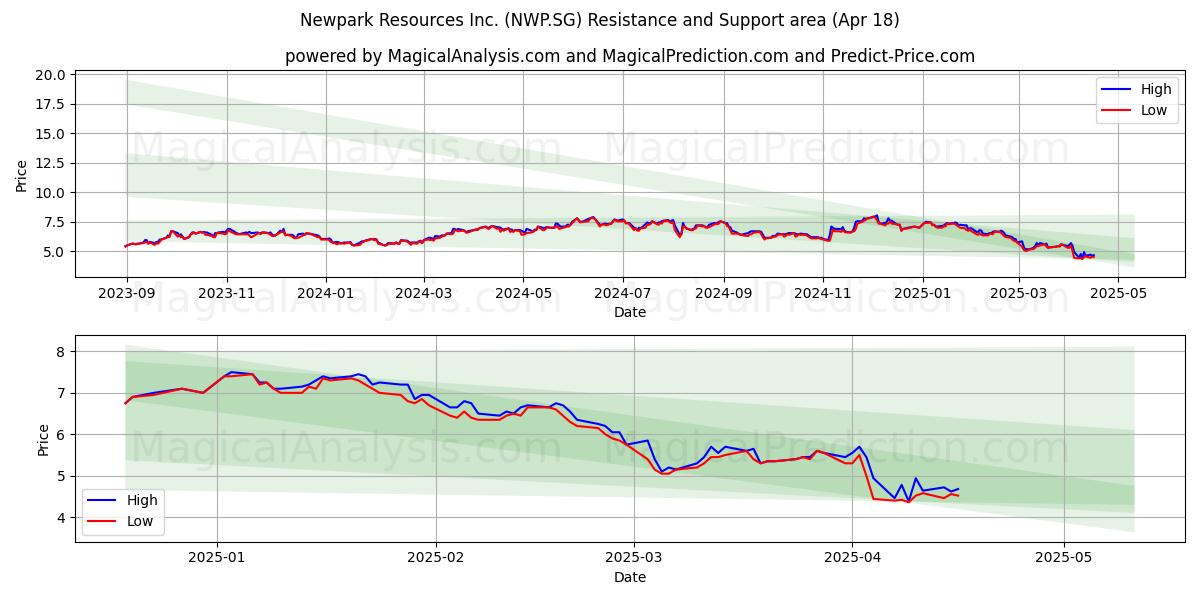This screenshot has height=600, width=1200.
Task: Click the '2023-09' tick label
Action: pos(126,294)
